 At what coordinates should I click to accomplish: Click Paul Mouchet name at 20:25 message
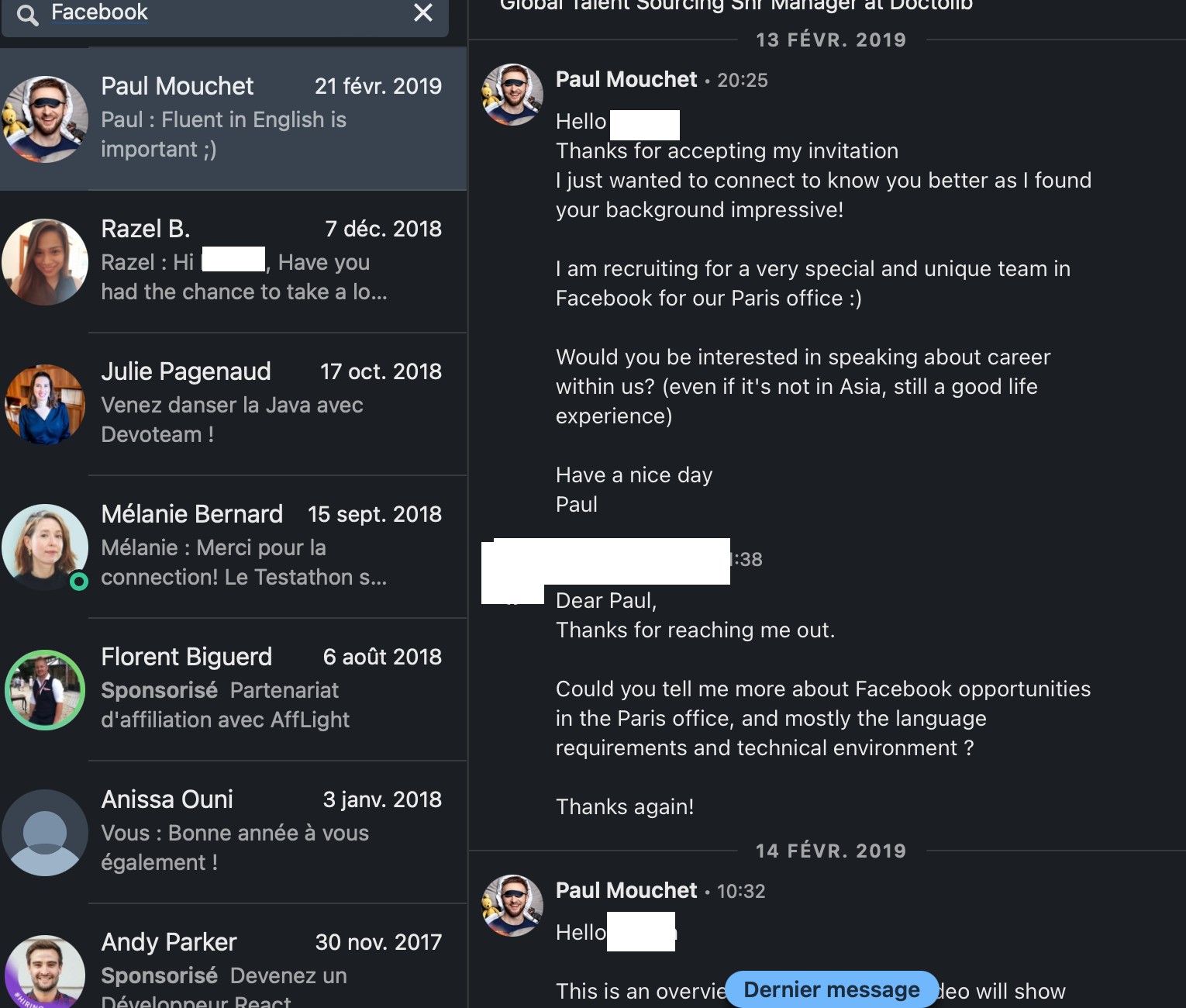(626, 80)
